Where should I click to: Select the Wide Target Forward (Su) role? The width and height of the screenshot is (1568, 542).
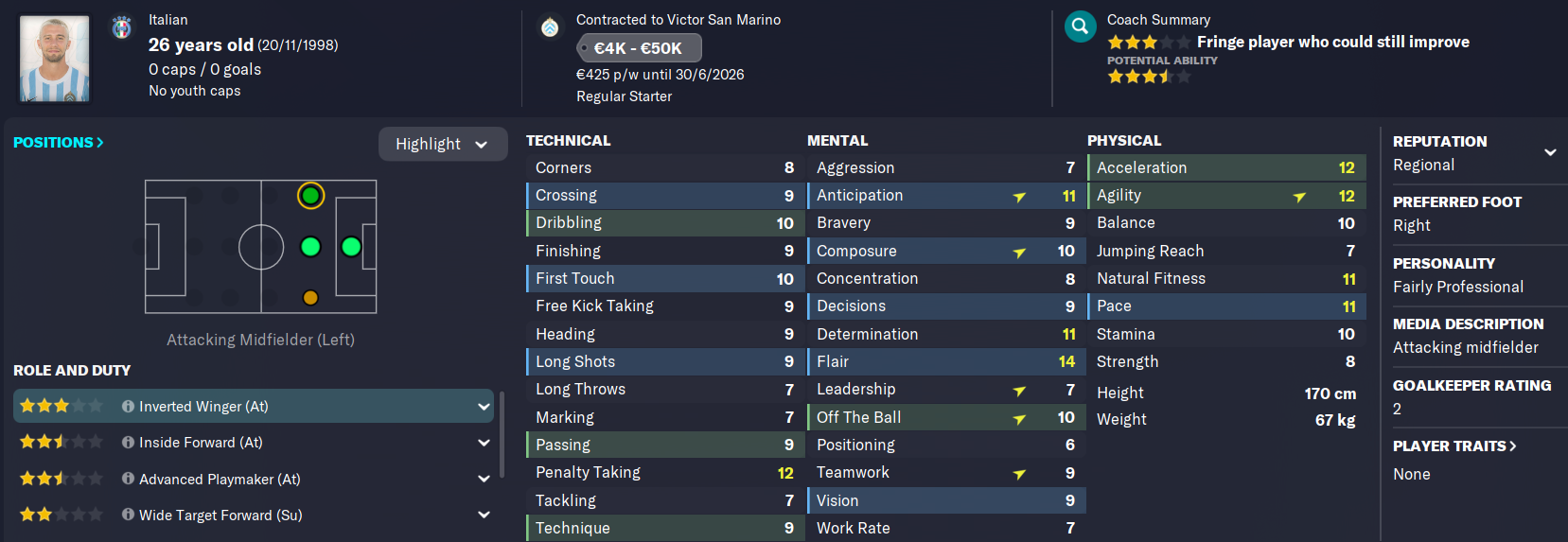[x=220, y=516]
